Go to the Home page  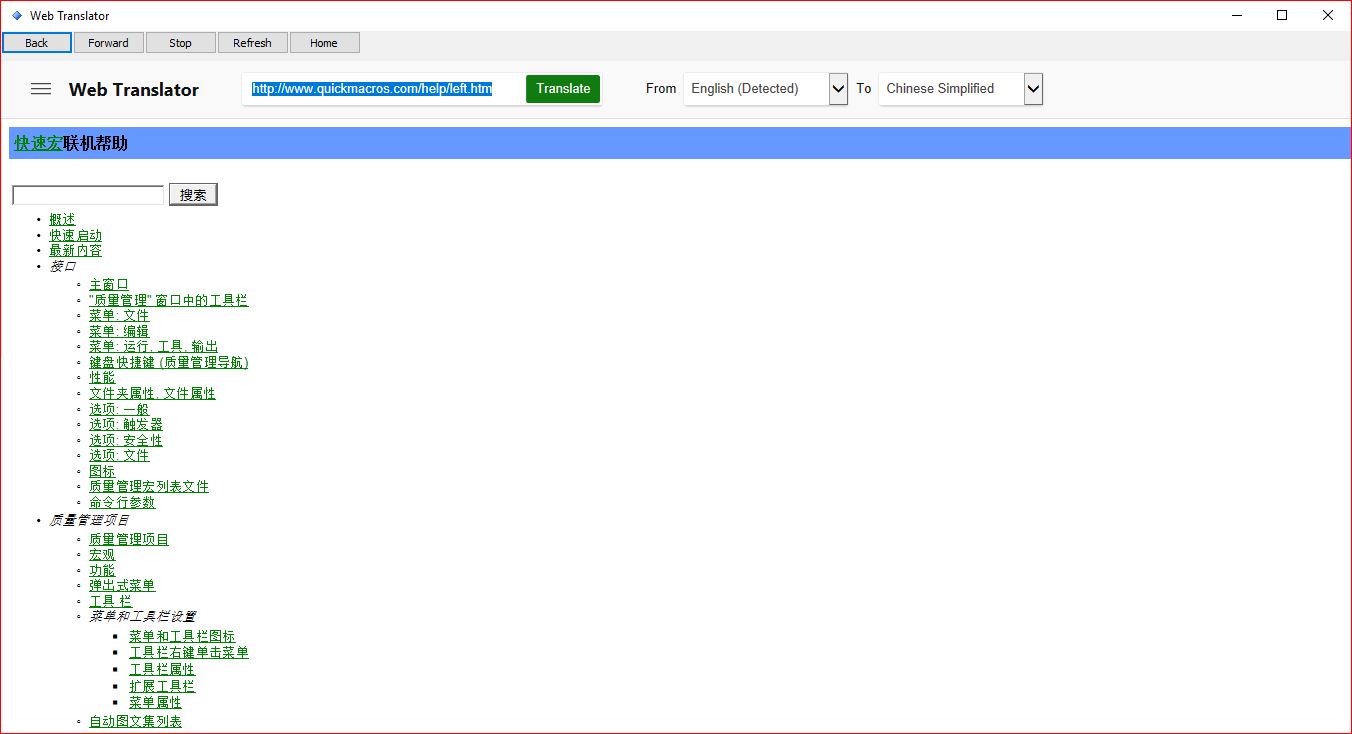(324, 43)
